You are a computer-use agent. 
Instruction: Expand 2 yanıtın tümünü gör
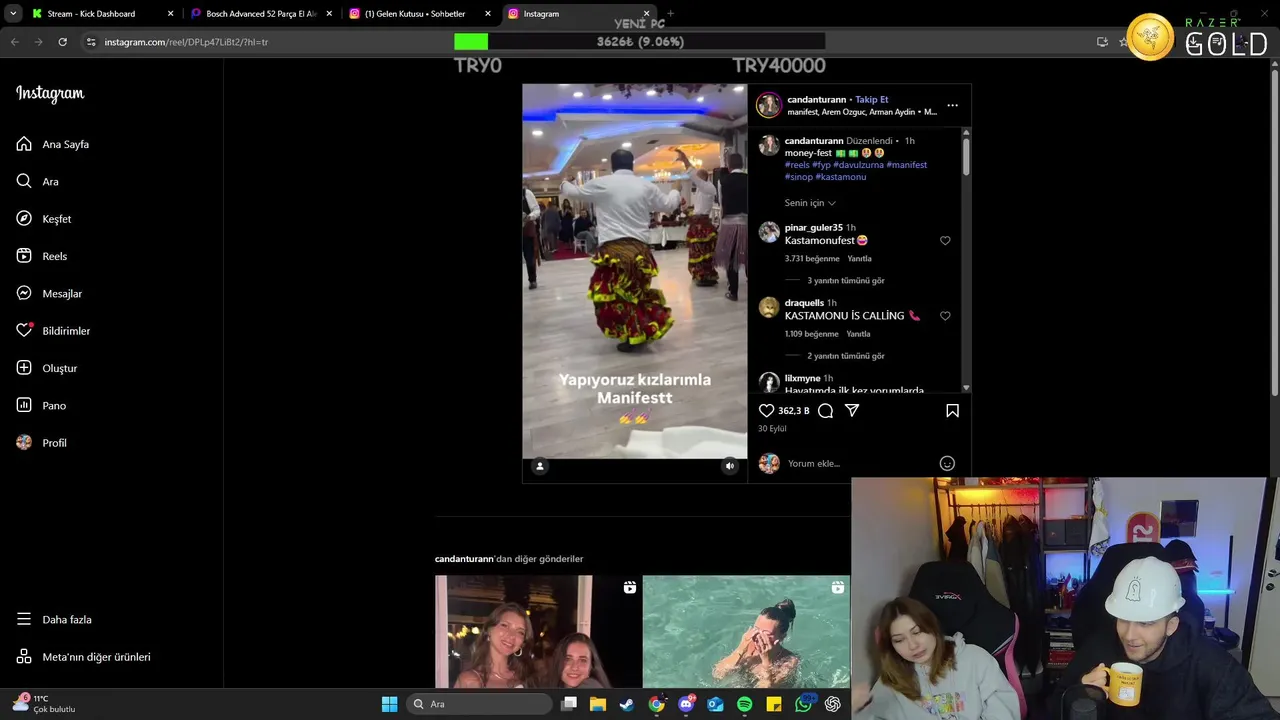click(x=846, y=356)
